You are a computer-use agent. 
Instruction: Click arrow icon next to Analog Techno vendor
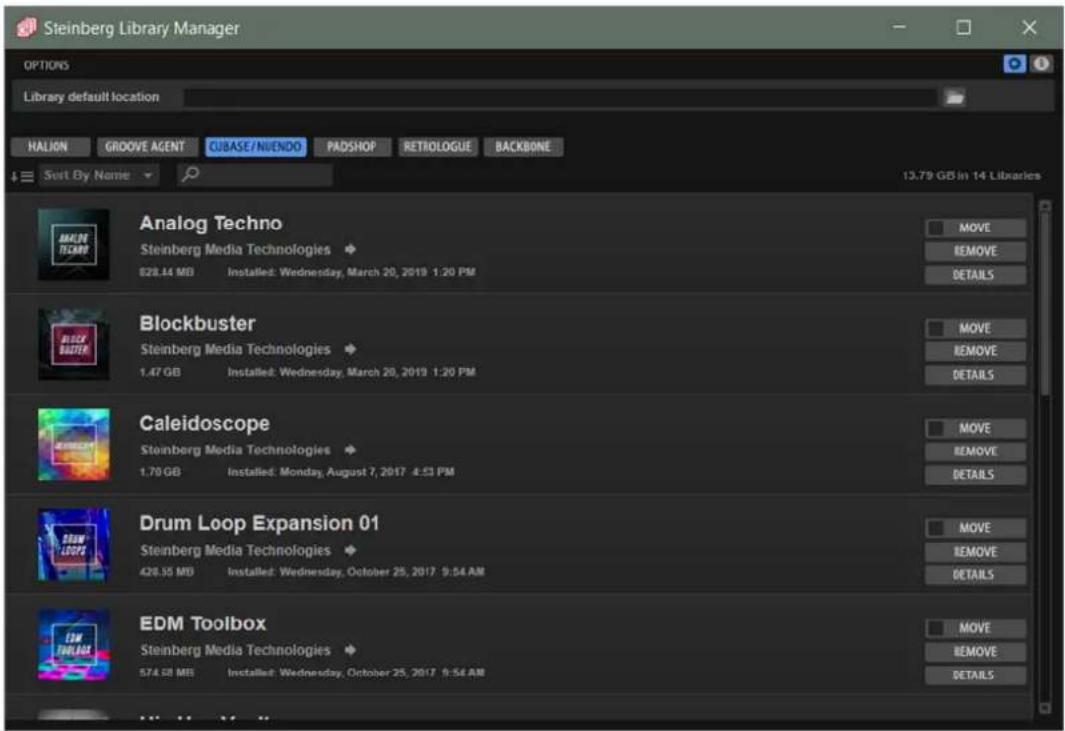[350, 249]
